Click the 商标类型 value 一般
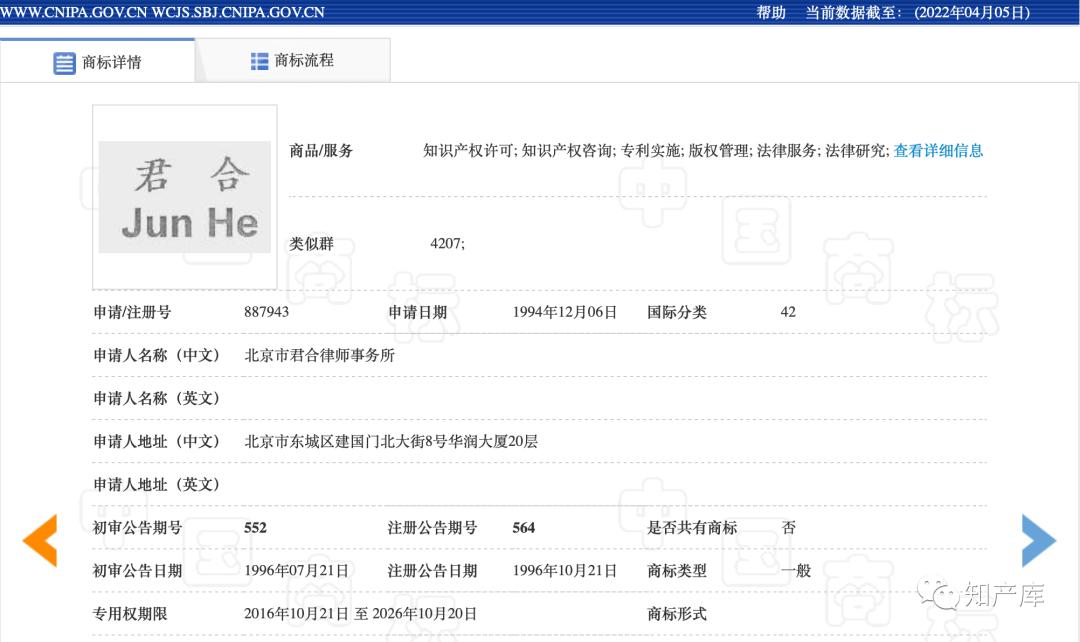 [796, 571]
